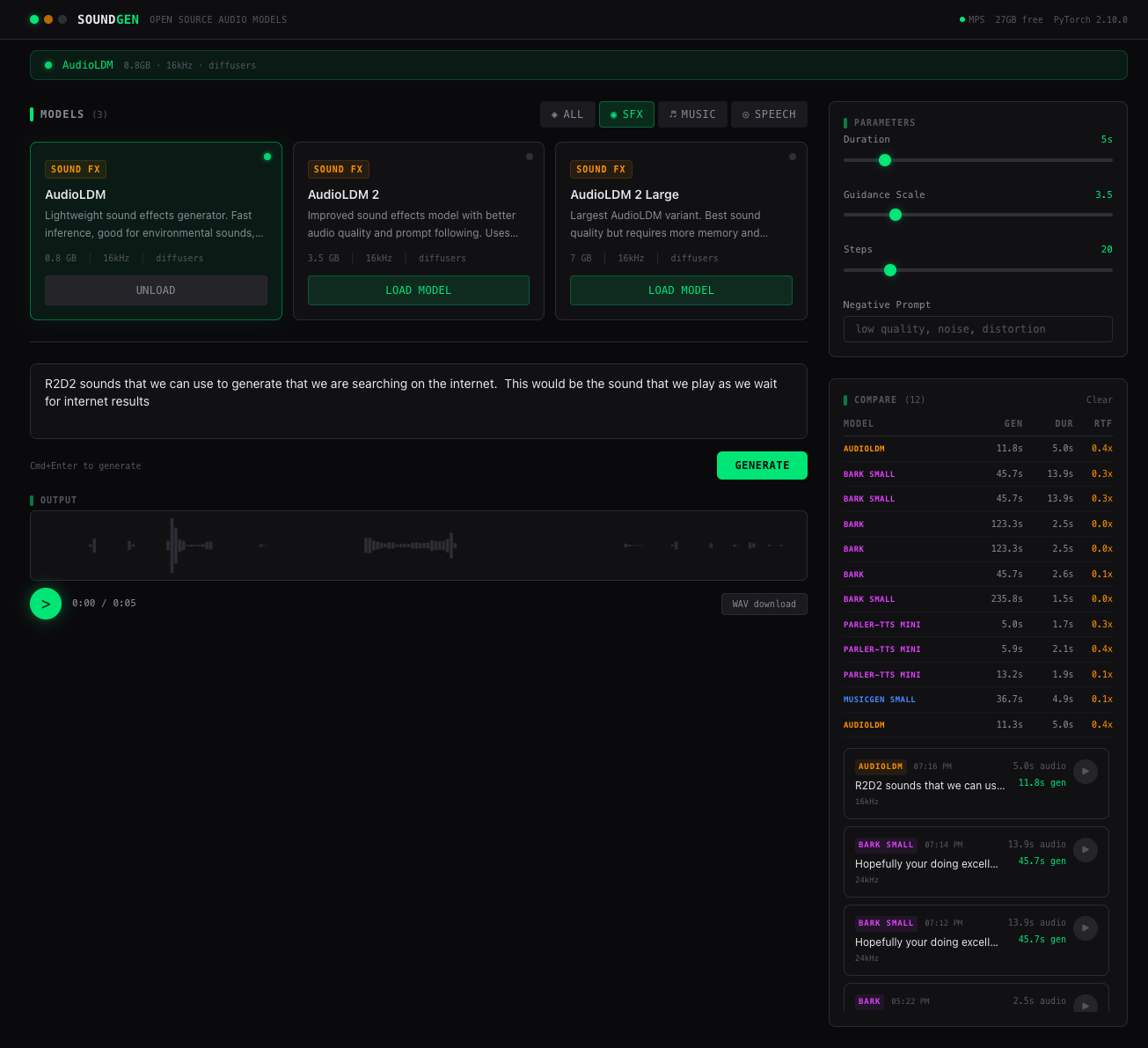Image resolution: width=1148 pixels, height=1048 pixels.
Task: Click the Steps value '20'
Action: 1107,250
